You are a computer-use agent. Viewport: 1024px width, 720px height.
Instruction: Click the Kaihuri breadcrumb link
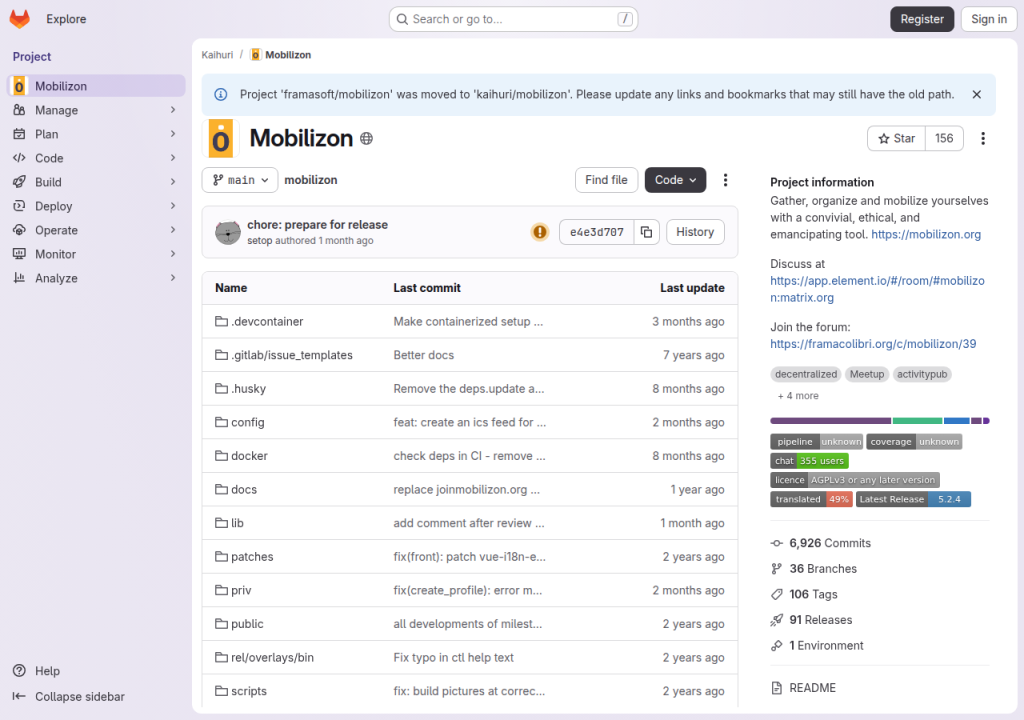[217, 55]
